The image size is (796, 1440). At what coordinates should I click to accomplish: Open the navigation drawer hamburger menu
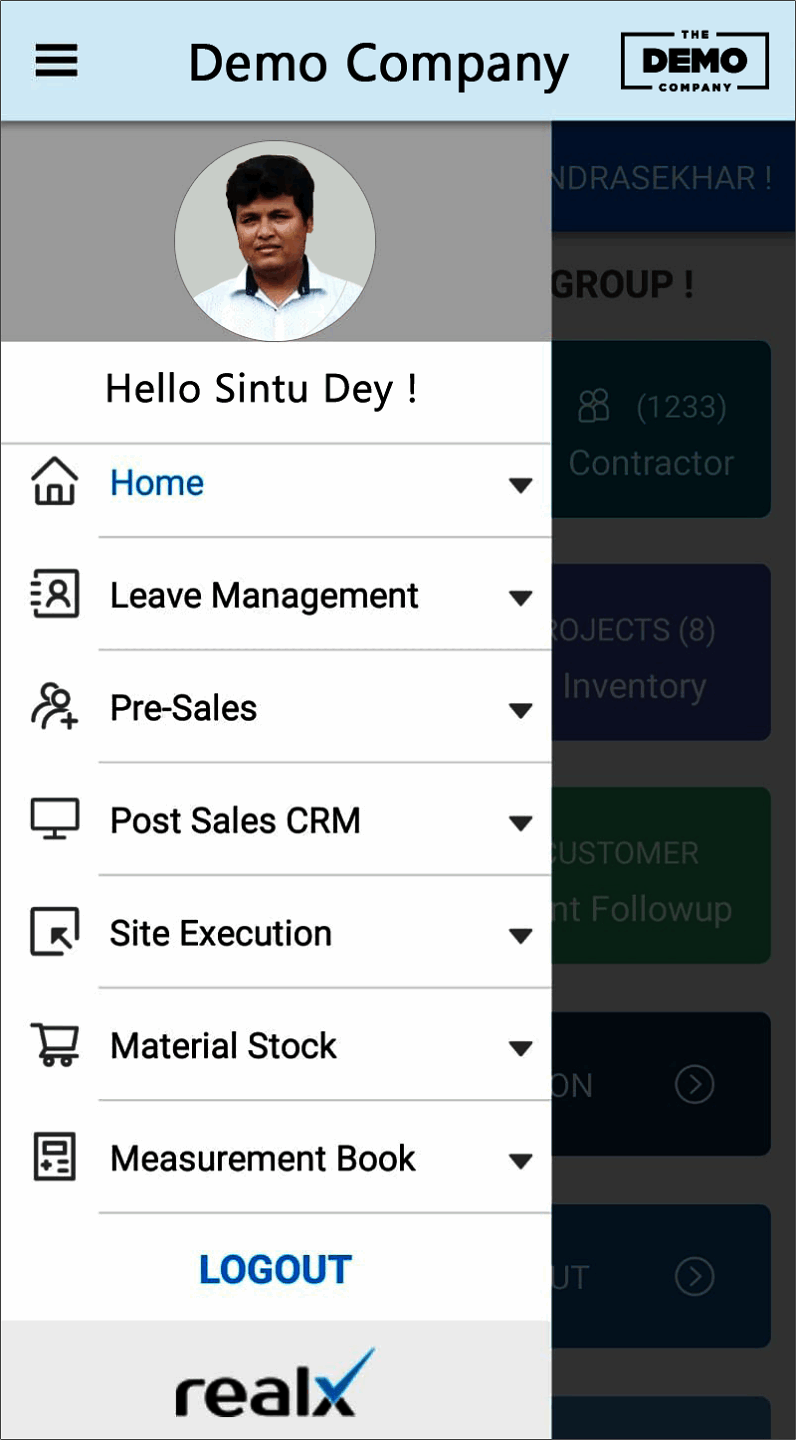[x=55, y=60]
